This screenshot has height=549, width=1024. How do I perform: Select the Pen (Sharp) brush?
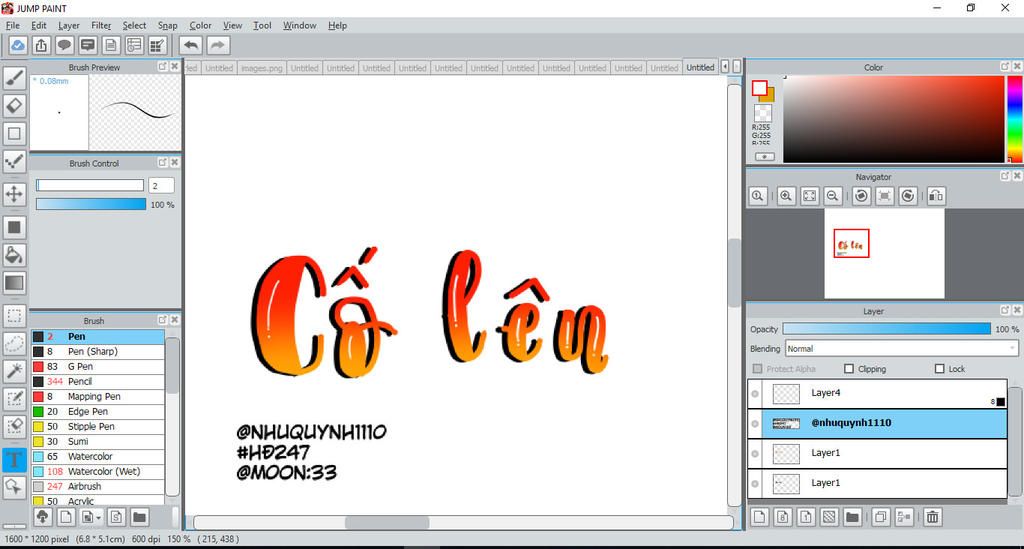(x=98, y=351)
